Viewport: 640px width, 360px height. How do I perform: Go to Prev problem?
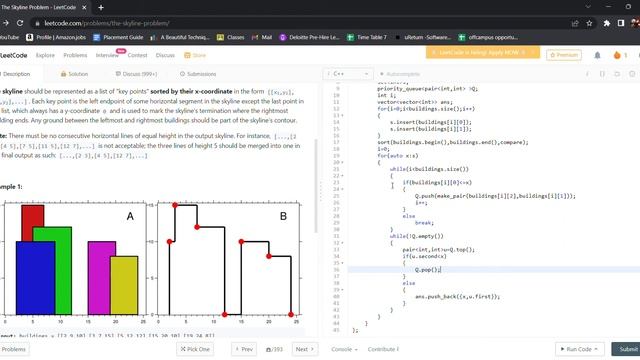click(244, 349)
